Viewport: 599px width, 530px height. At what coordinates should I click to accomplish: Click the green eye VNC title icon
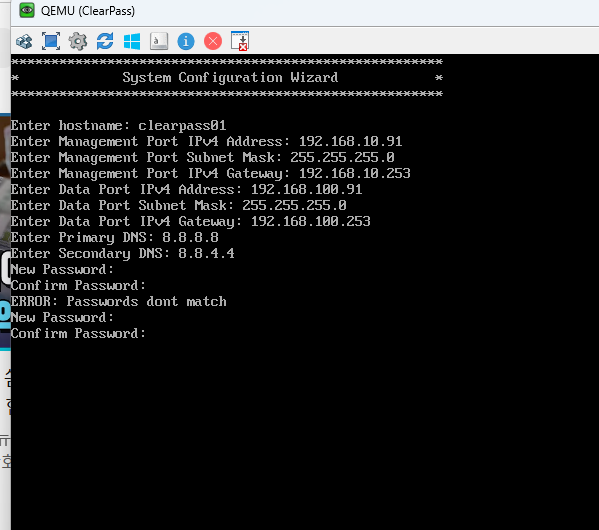[27, 10]
